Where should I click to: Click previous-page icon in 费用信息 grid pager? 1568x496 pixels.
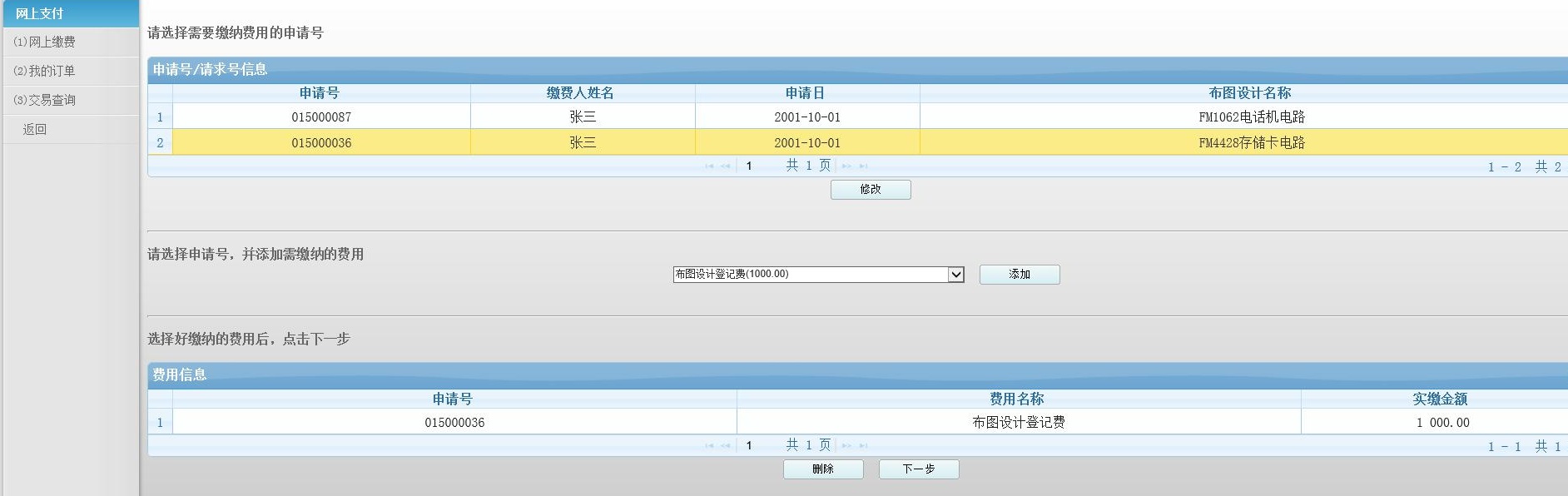coord(726,446)
